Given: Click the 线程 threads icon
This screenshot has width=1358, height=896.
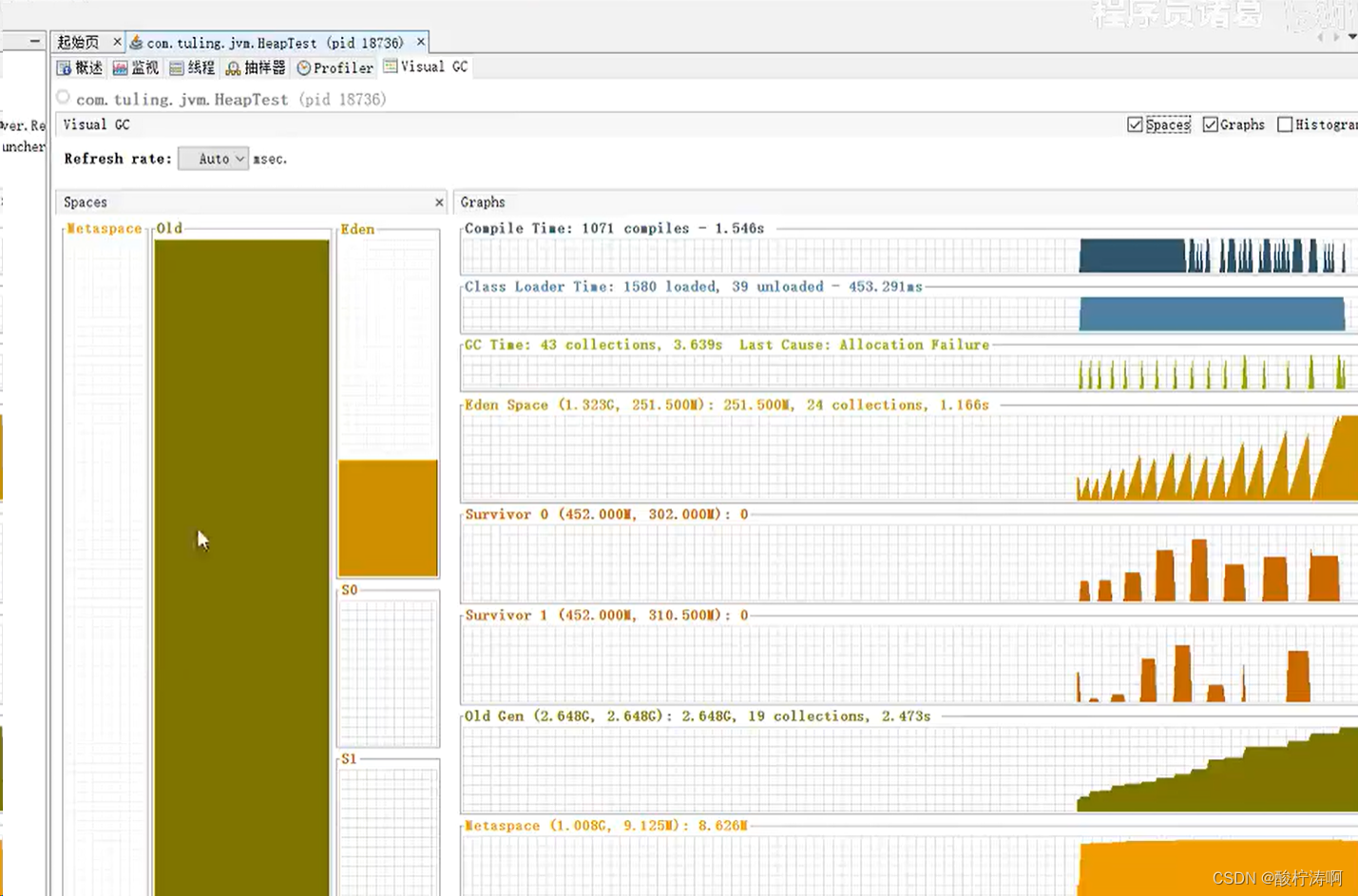Looking at the screenshot, I should (177, 67).
